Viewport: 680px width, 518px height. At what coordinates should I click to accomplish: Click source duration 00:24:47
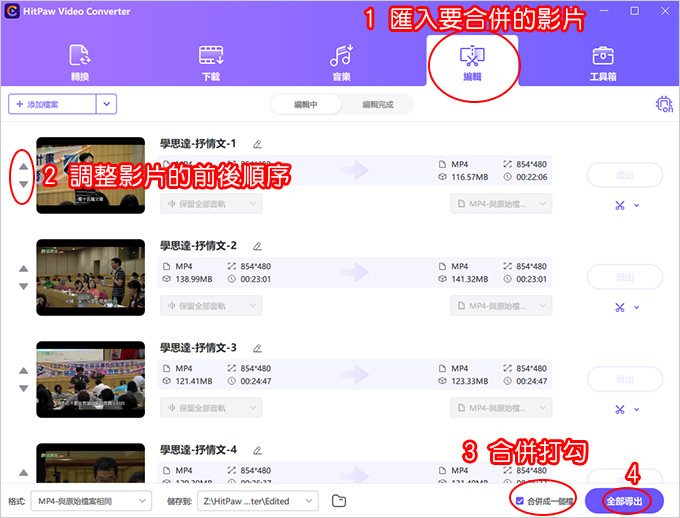256,381
